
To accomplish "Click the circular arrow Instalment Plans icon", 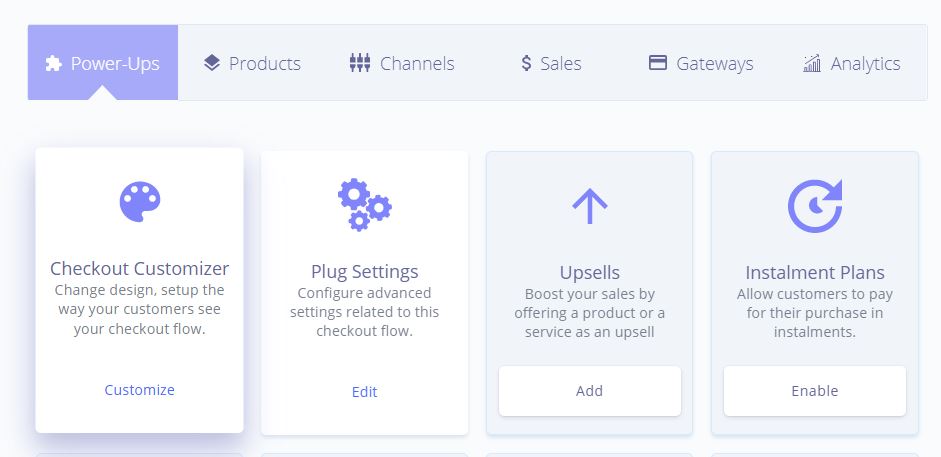I will [815, 206].
